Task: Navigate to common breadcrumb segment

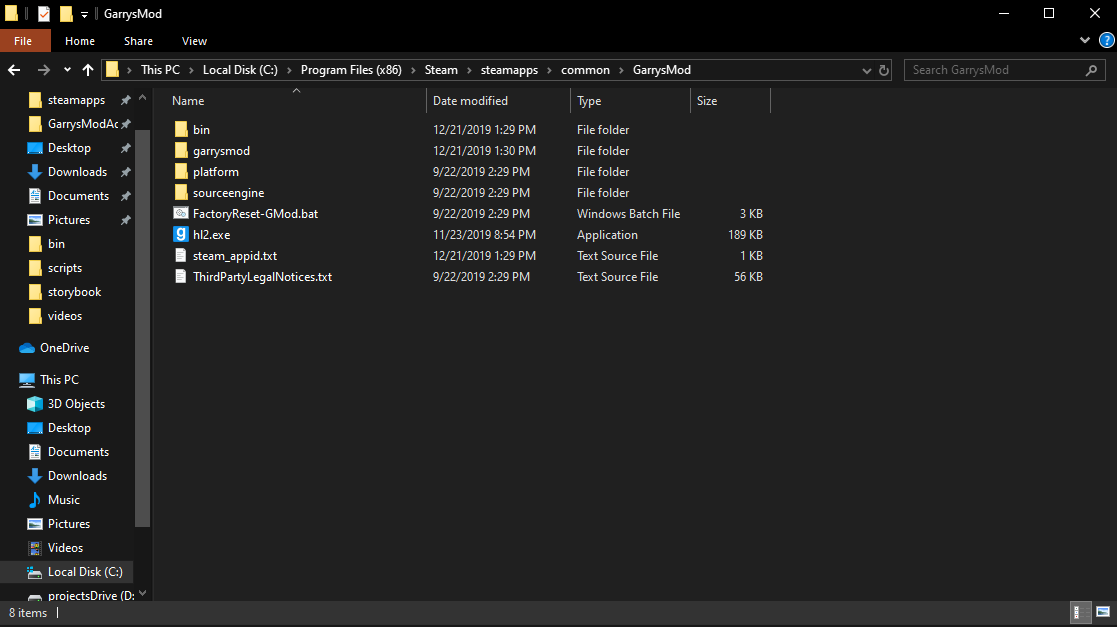Action: [586, 70]
